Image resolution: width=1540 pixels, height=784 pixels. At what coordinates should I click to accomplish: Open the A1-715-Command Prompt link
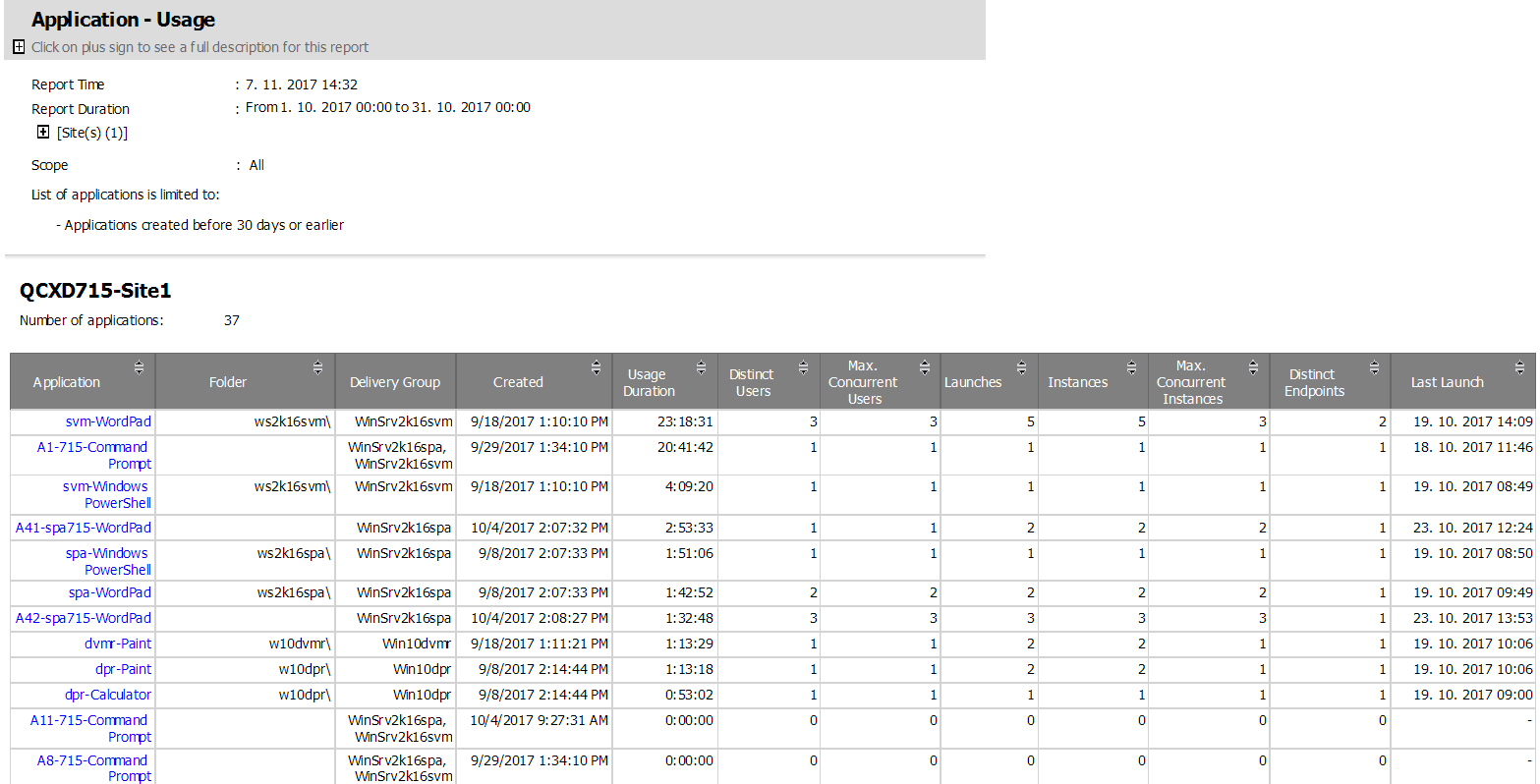coord(94,455)
